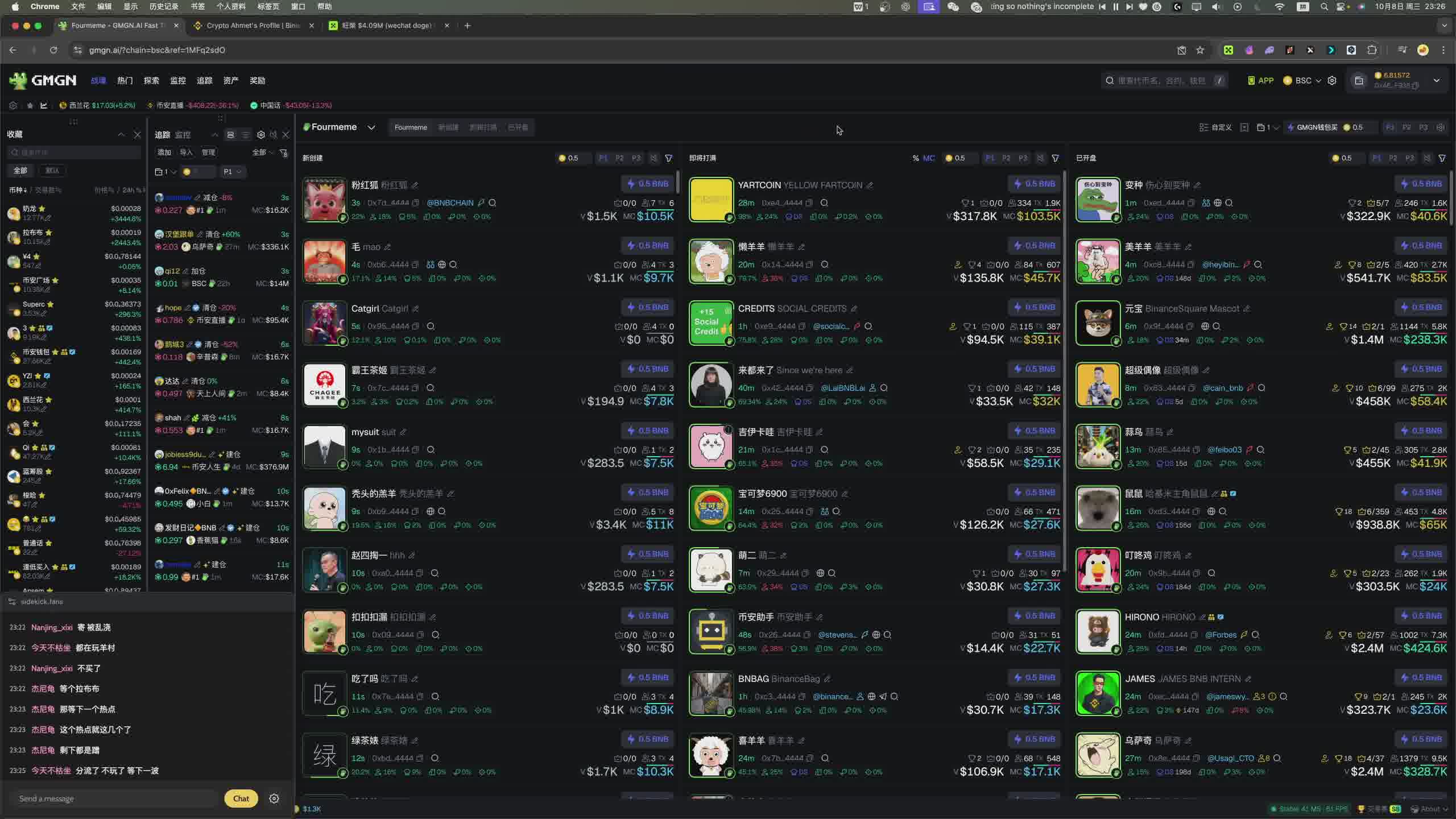
Task: Click 0.5 BNB buy button for YARTCOIN
Action: click(x=1034, y=184)
